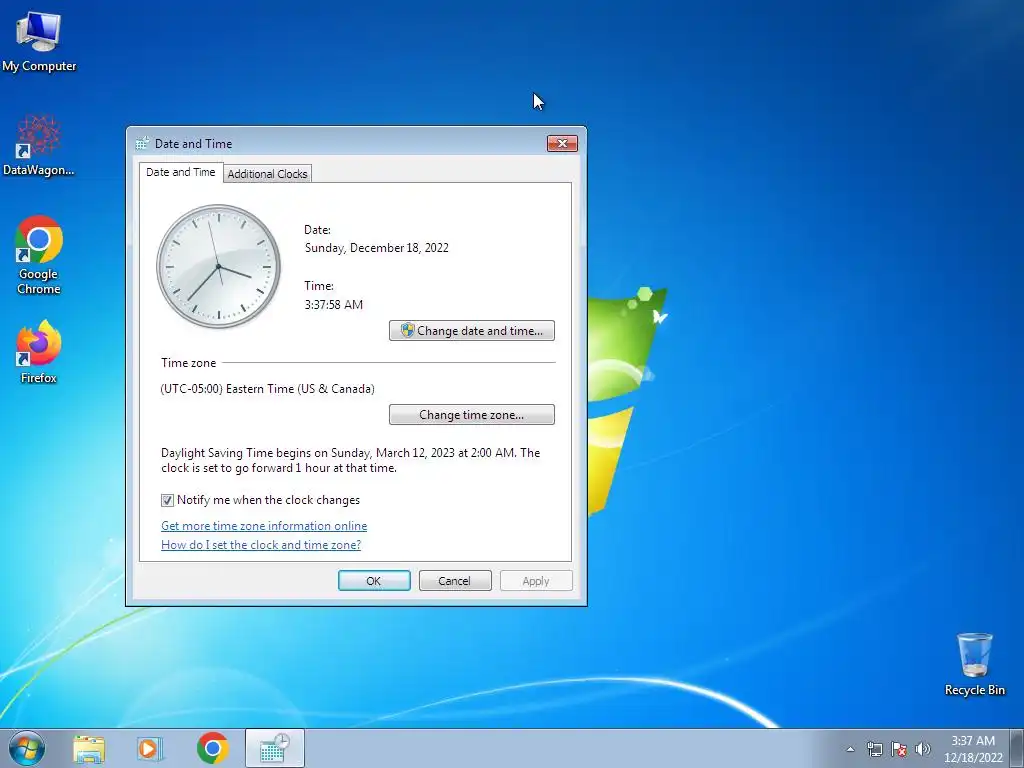Open Windows Media Player from the taskbar

click(150, 748)
